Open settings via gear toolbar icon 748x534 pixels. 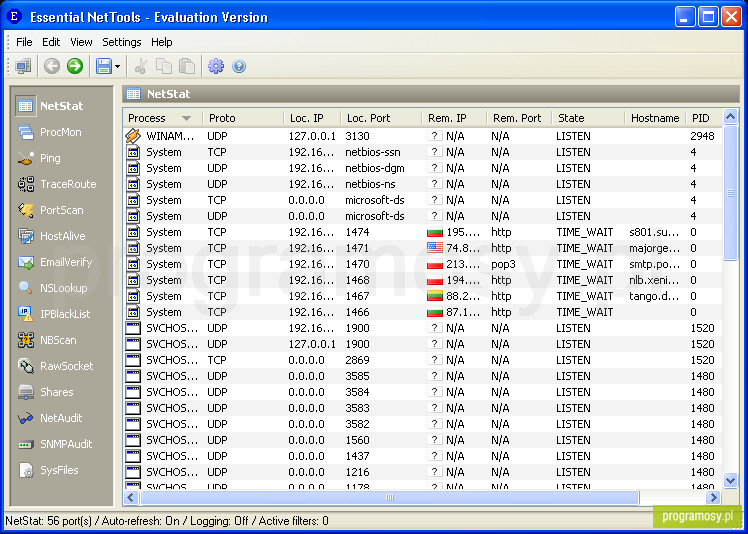point(216,66)
